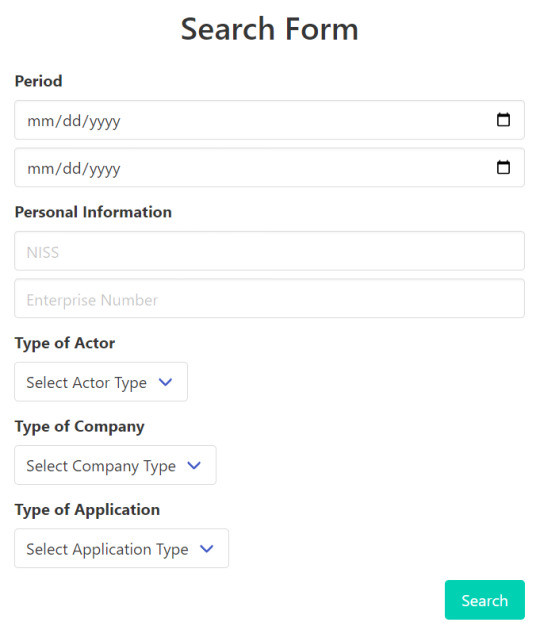540x630 pixels.
Task: Click the chevron arrow beside Select Application Type
Action: [x=207, y=548]
